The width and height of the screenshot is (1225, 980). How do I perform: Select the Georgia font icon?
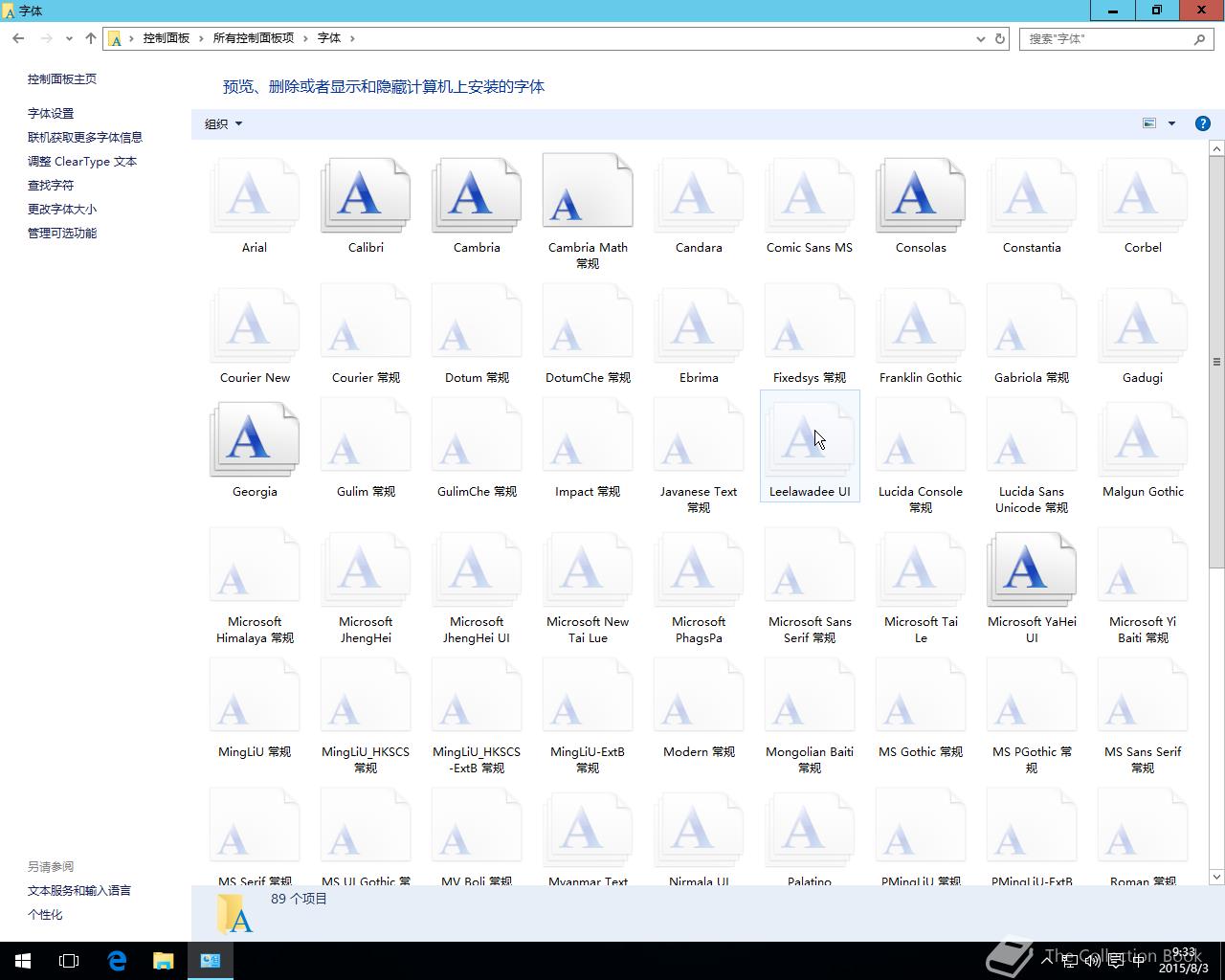click(255, 440)
